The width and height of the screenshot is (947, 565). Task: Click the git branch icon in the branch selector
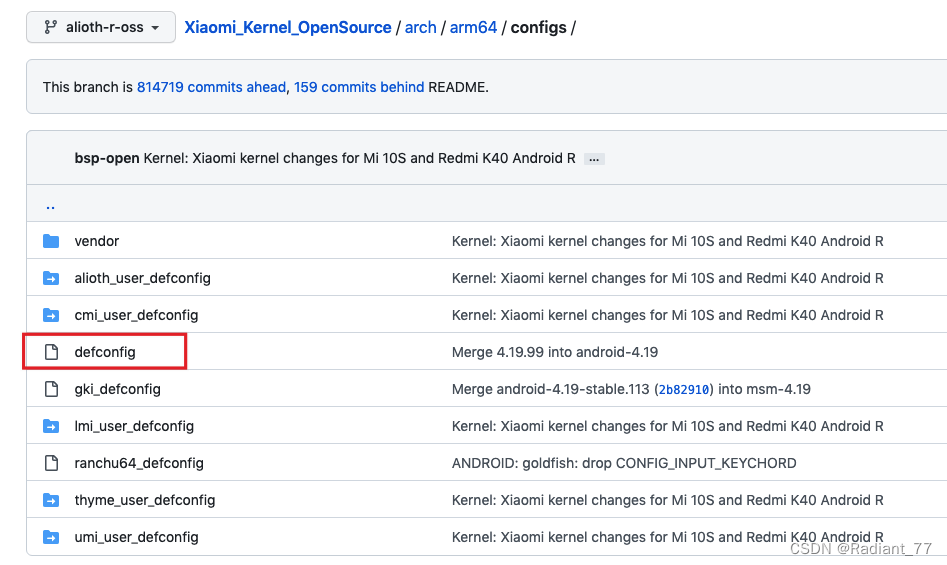tap(51, 27)
